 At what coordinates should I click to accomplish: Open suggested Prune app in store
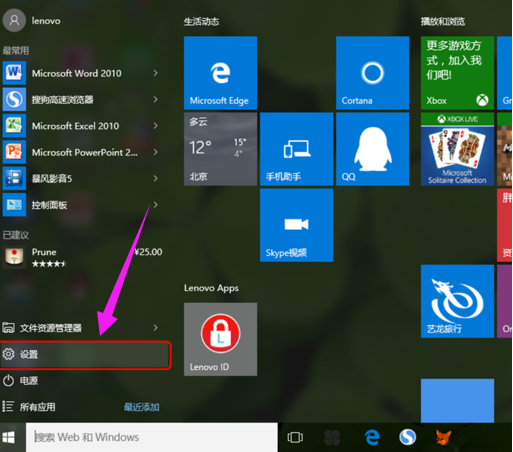click(x=82, y=257)
